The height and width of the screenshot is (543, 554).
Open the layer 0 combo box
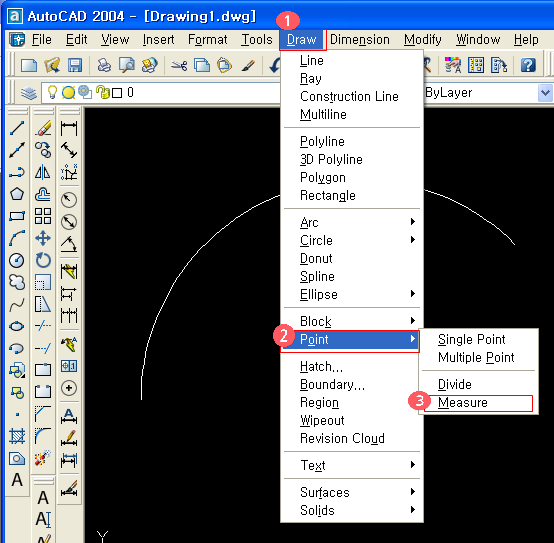point(161,93)
